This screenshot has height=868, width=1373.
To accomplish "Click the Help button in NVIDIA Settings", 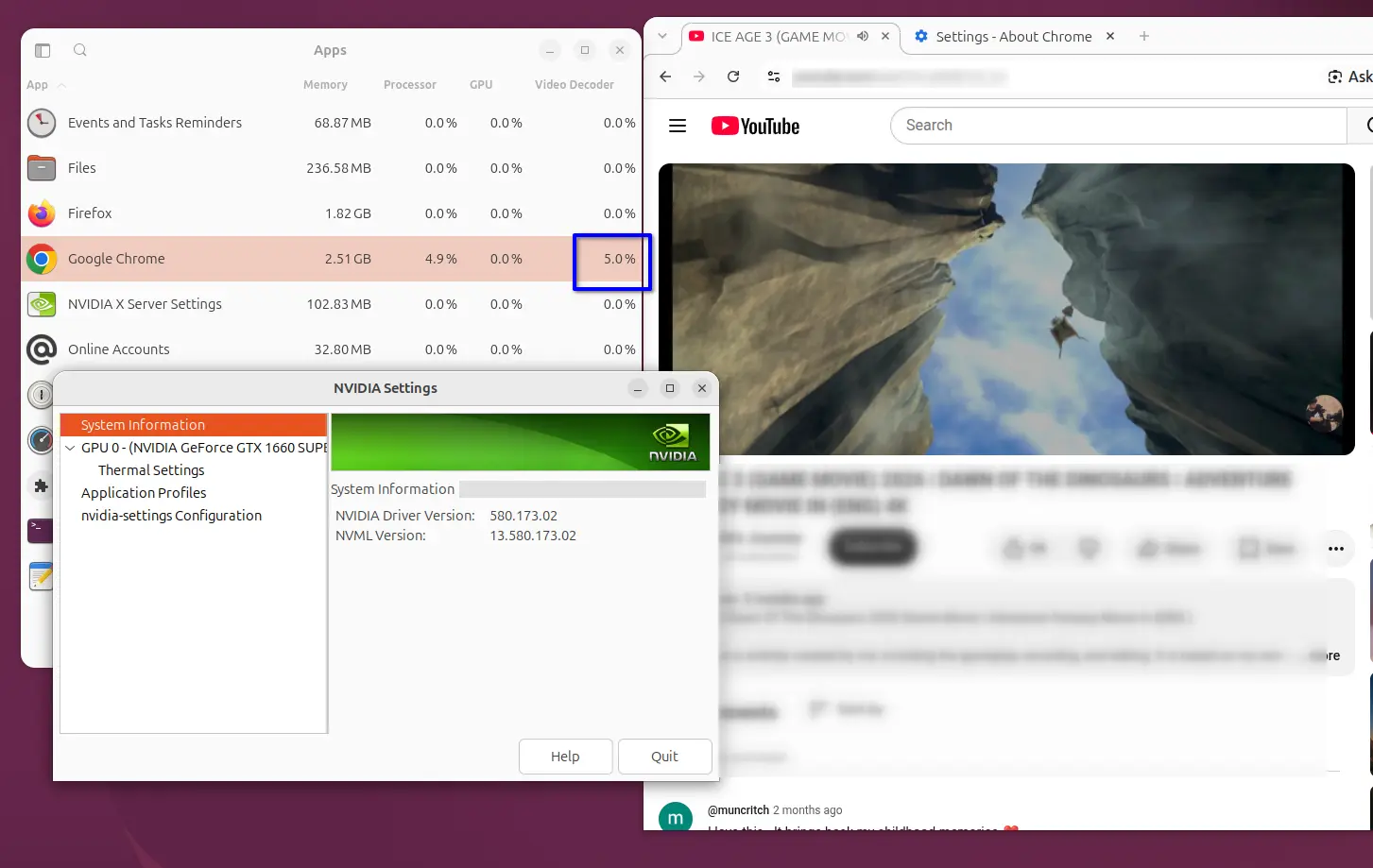I will [x=565, y=757].
